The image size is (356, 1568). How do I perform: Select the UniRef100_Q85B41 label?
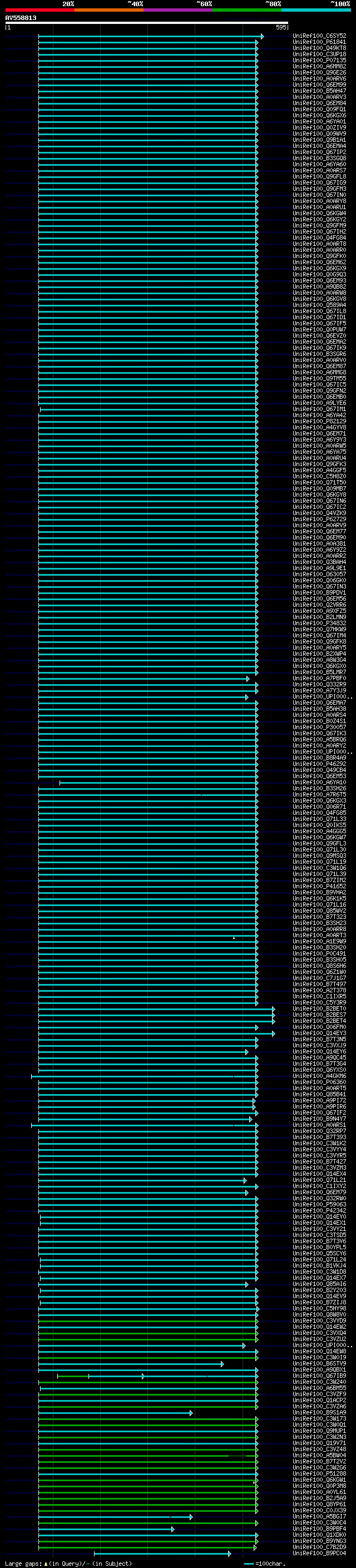coord(319,1095)
